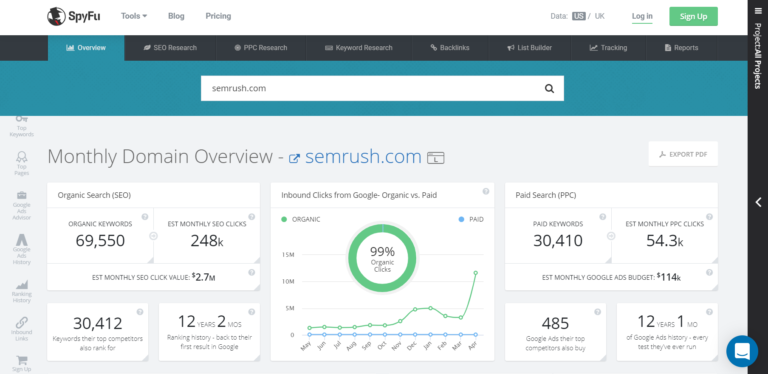Open Google Ads Advisor in sidebar

coord(22,206)
